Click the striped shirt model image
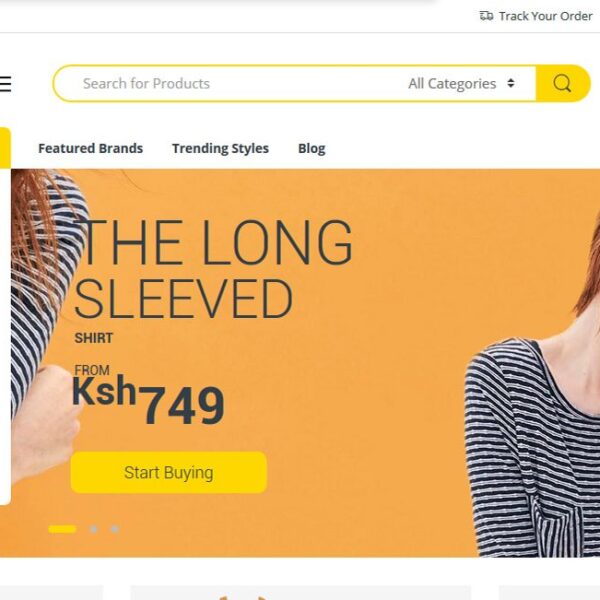600x600 pixels. (533, 421)
